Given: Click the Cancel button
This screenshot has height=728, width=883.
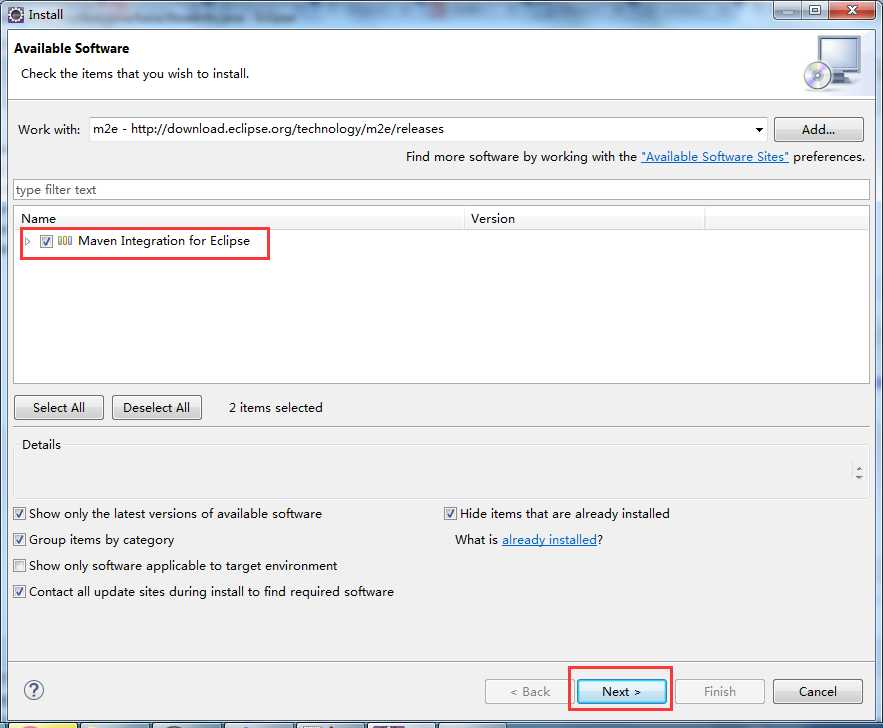Looking at the screenshot, I should click(x=818, y=691).
